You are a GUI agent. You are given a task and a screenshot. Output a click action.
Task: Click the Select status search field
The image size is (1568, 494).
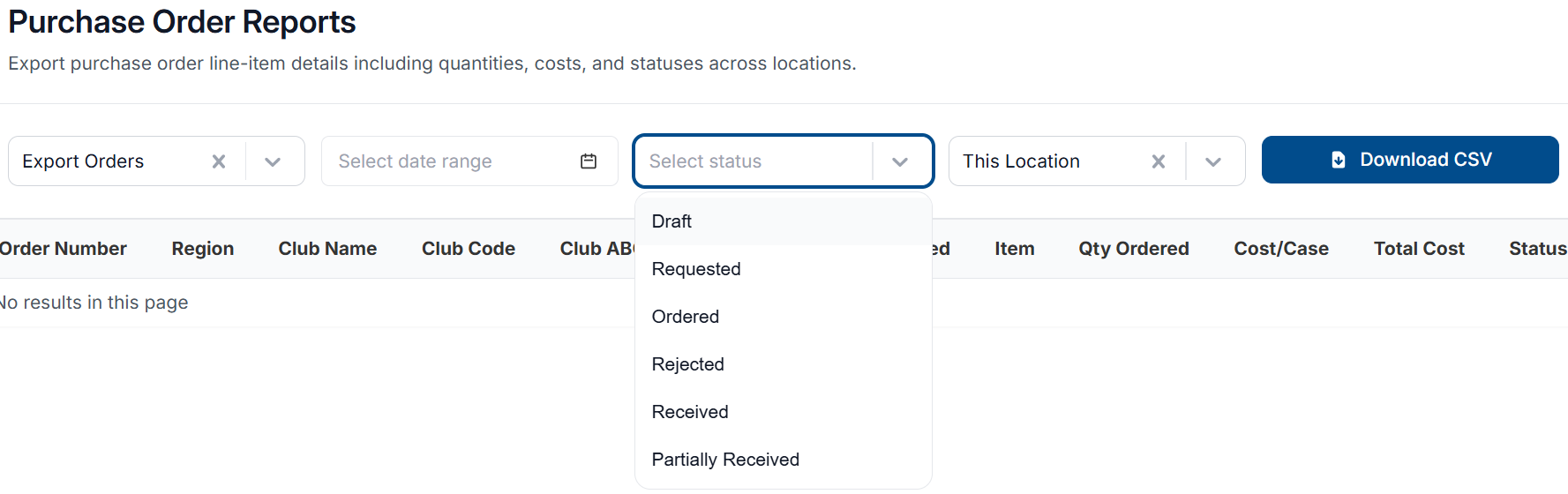754,161
